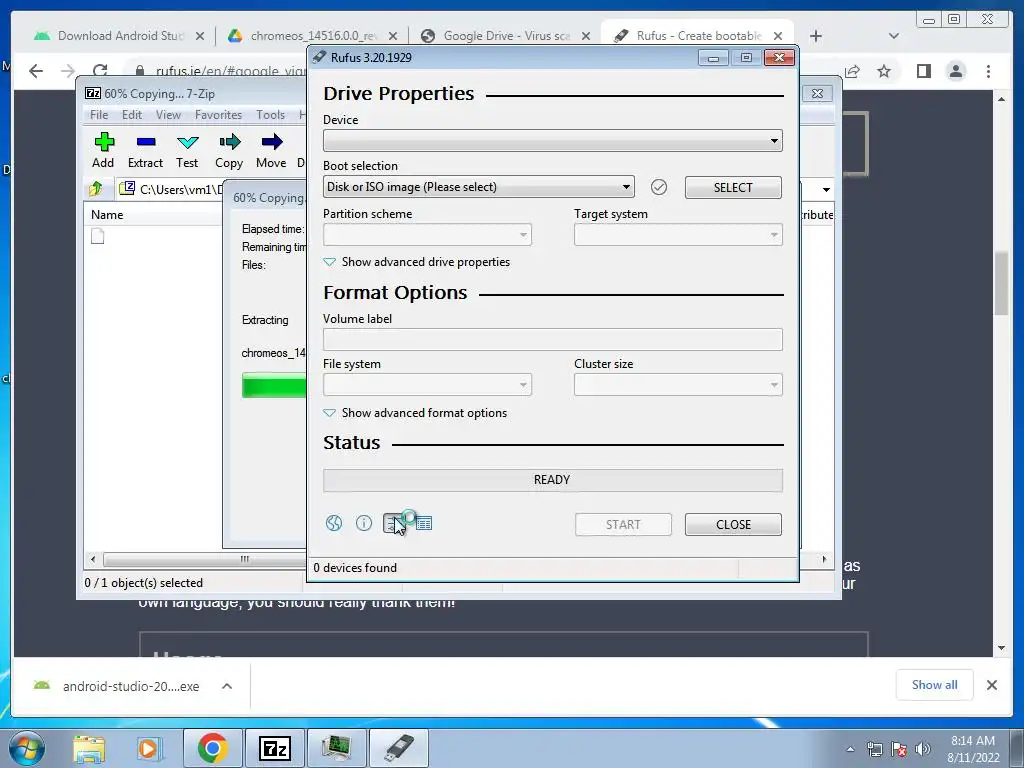Open File system dropdown
The image size is (1024, 768).
pos(427,385)
